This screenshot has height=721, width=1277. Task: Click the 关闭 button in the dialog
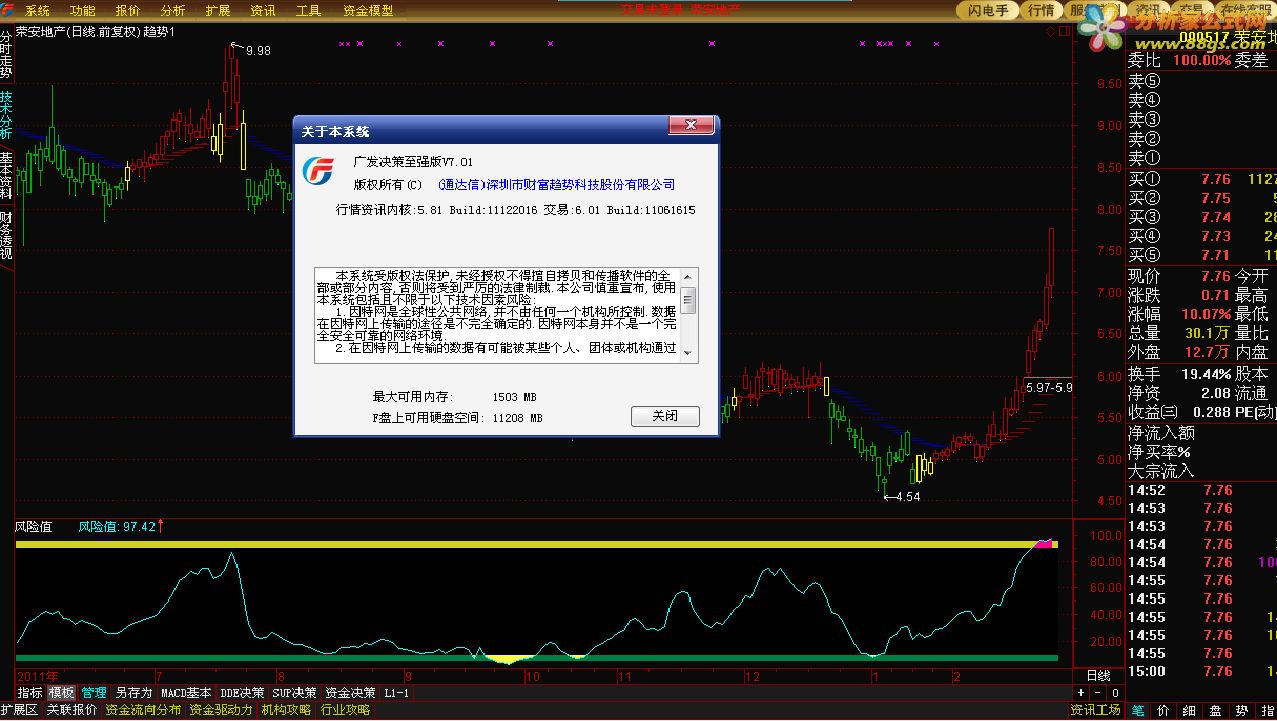[665, 416]
